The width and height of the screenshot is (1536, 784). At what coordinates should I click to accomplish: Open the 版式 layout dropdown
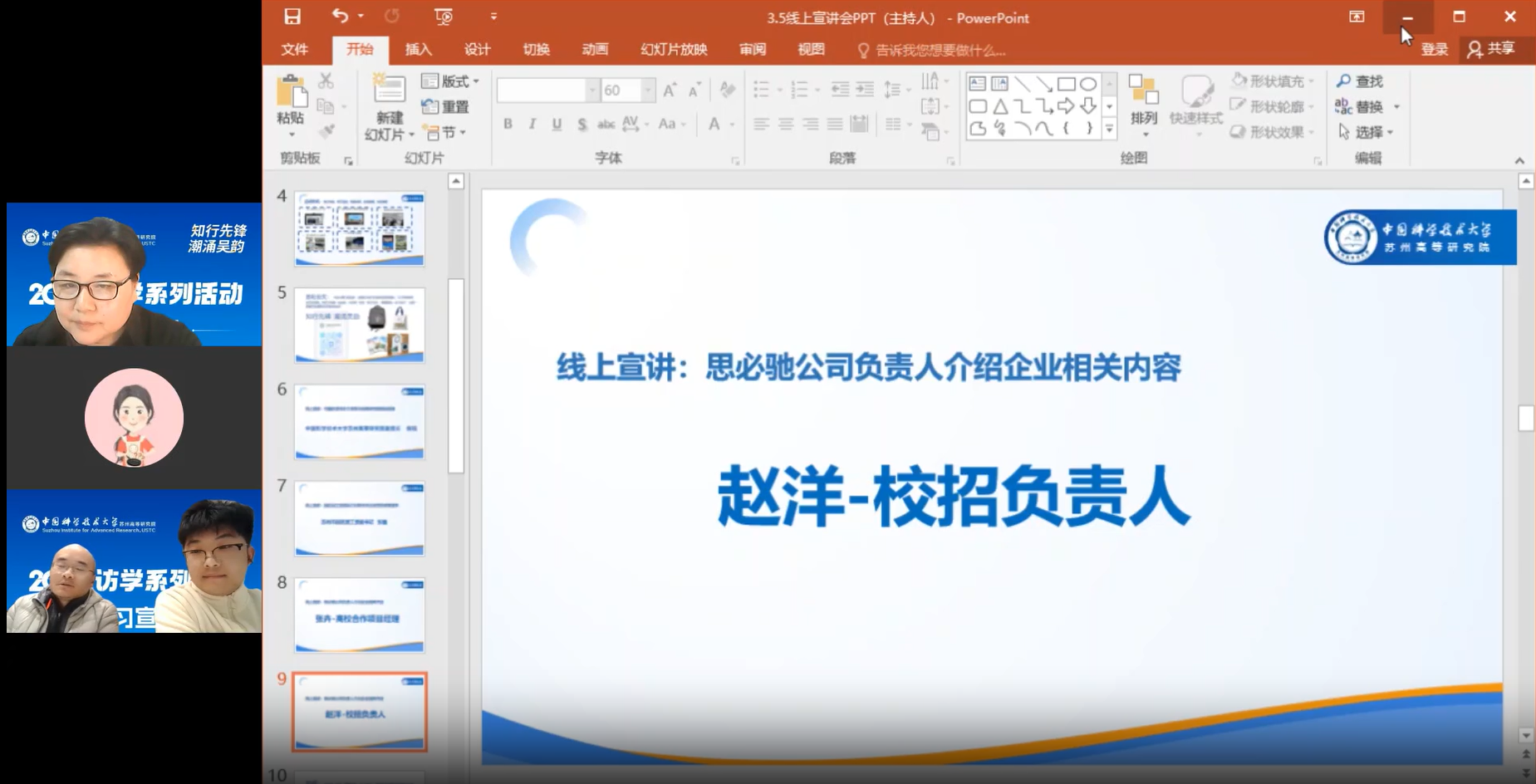click(451, 81)
